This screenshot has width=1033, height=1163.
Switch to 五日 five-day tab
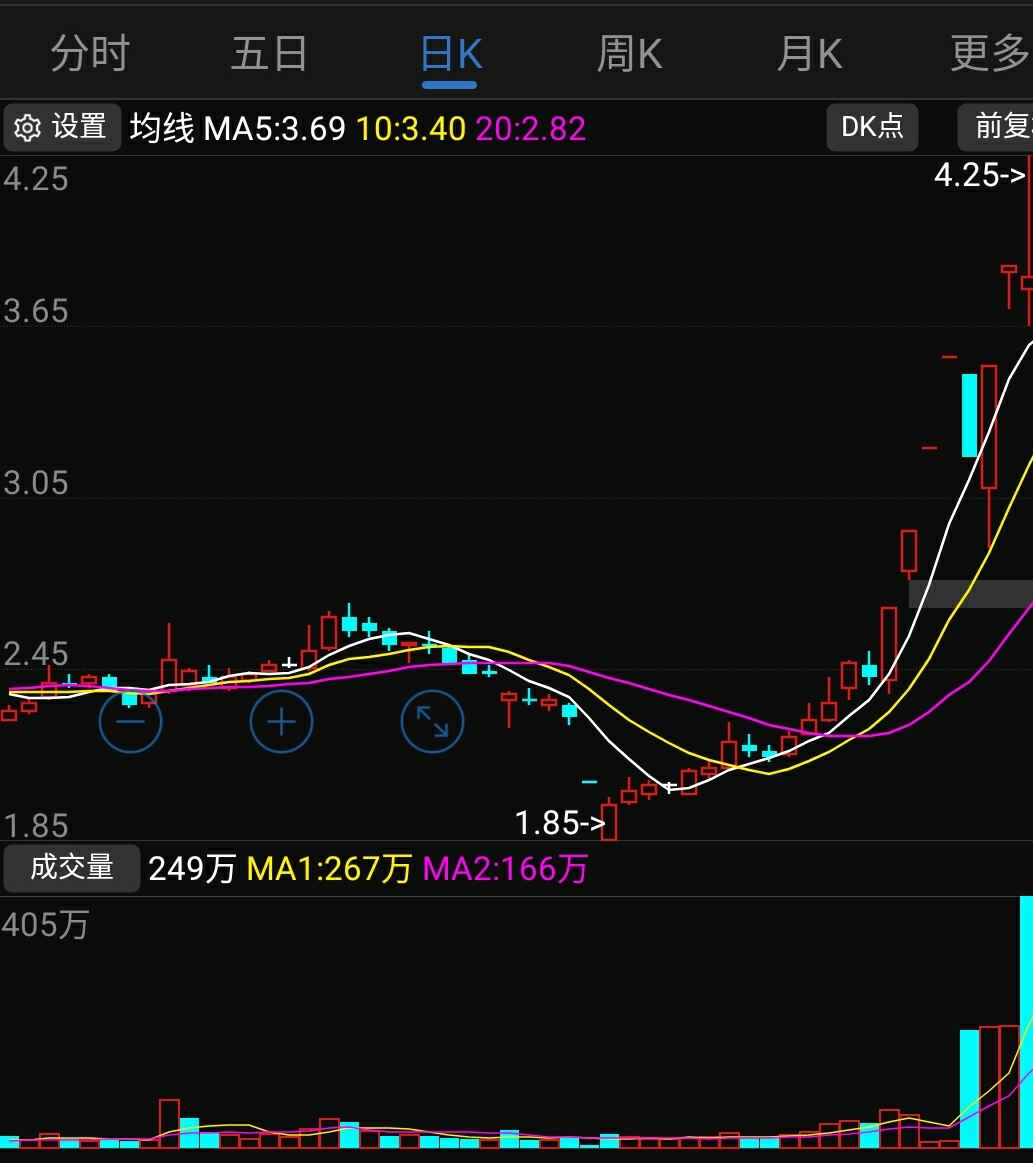tap(269, 54)
